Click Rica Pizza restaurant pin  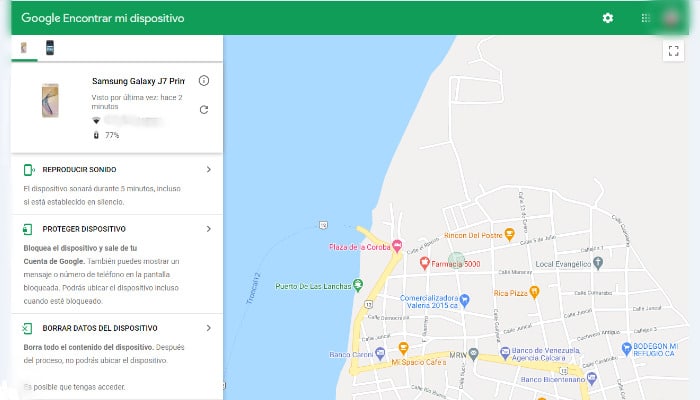point(534,292)
